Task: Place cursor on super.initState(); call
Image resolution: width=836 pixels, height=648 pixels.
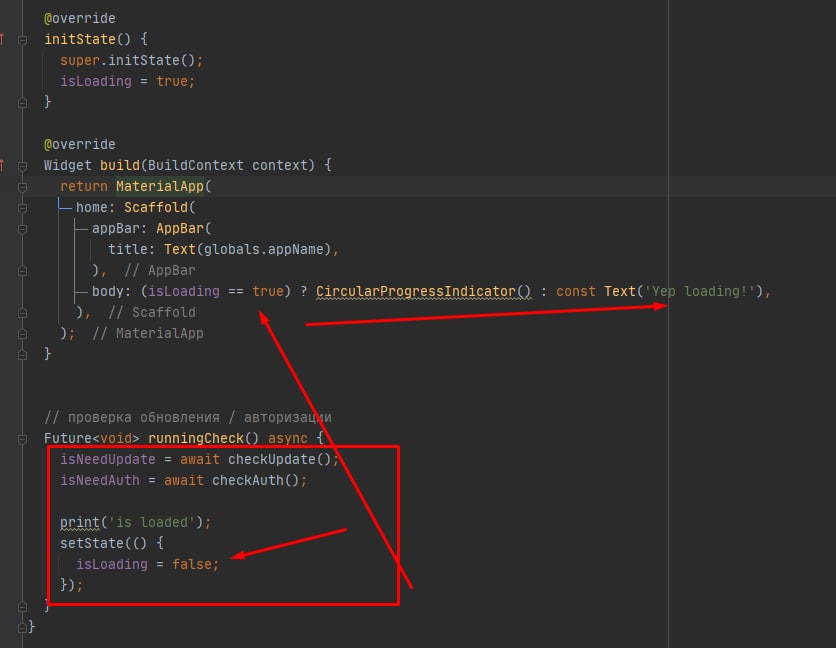Action: point(131,60)
